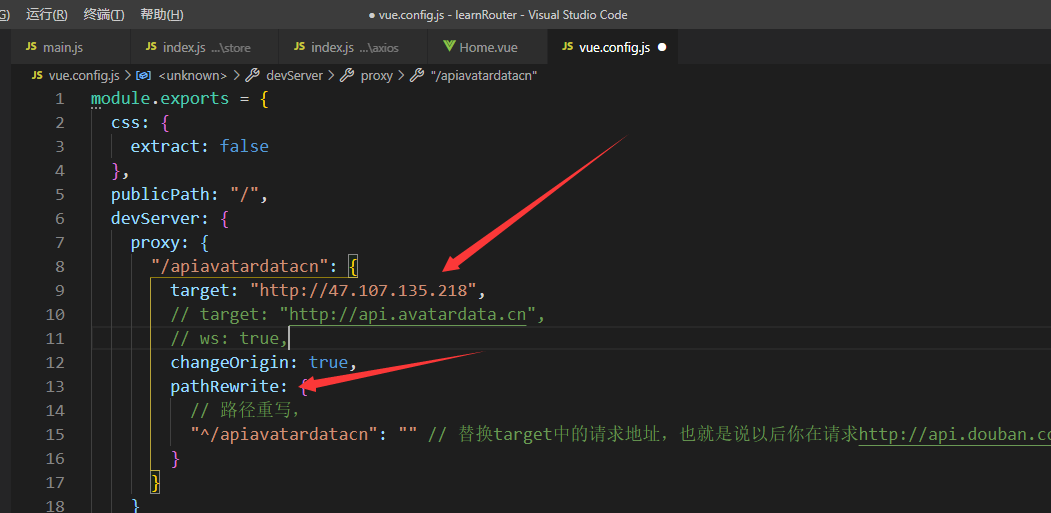Click the wrench icon before "/apiavatardatacn" breadcrumb
Screen dimensions: 1051x513
[x=417, y=76]
